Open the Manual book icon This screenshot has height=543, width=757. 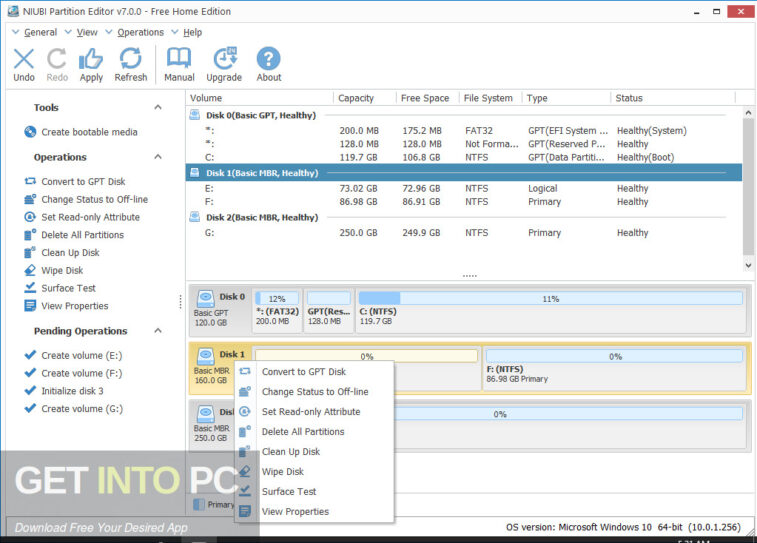pyautogui.click(x=179, y=58)
